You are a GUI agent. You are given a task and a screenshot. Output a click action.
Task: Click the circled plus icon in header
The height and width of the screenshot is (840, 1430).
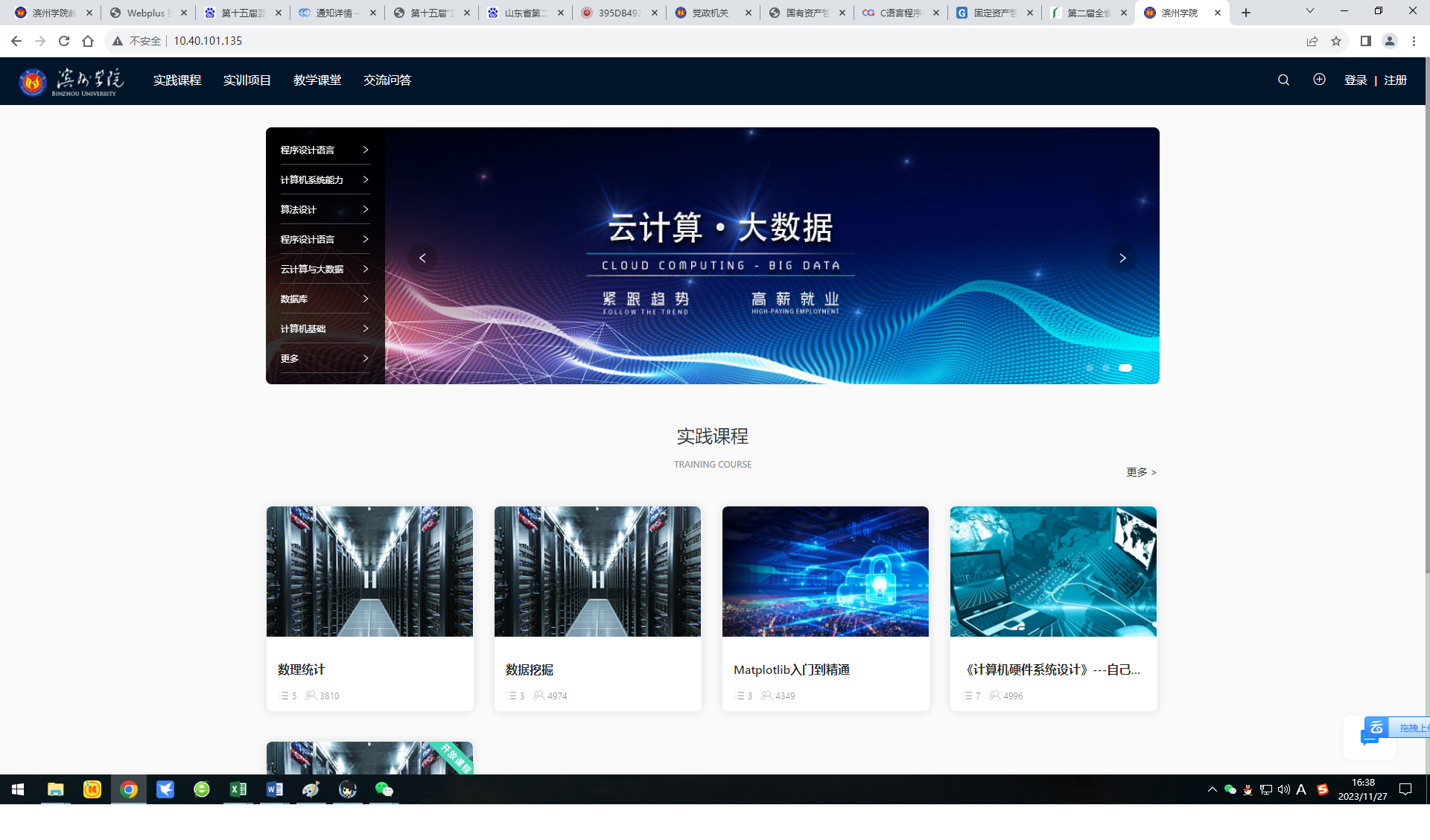[1319, 79]
